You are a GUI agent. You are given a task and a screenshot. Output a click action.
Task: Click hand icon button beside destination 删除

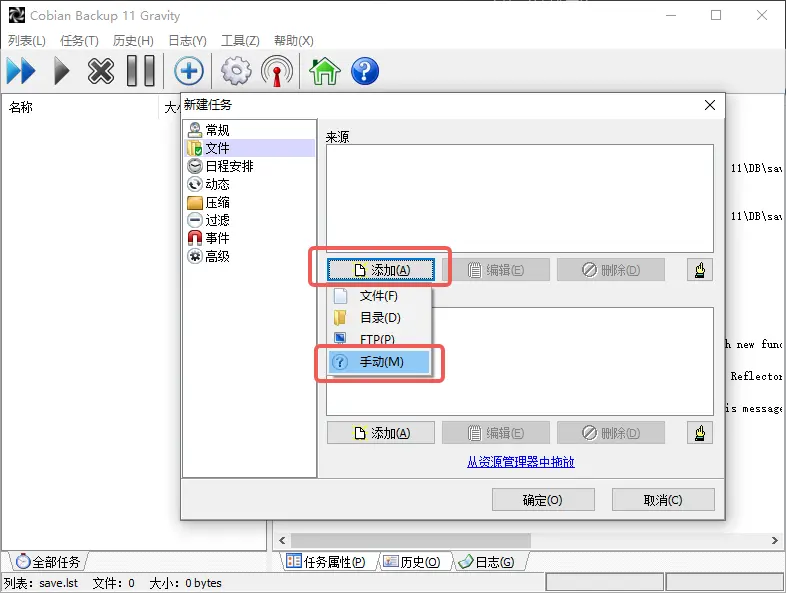(x=700, y=433)
